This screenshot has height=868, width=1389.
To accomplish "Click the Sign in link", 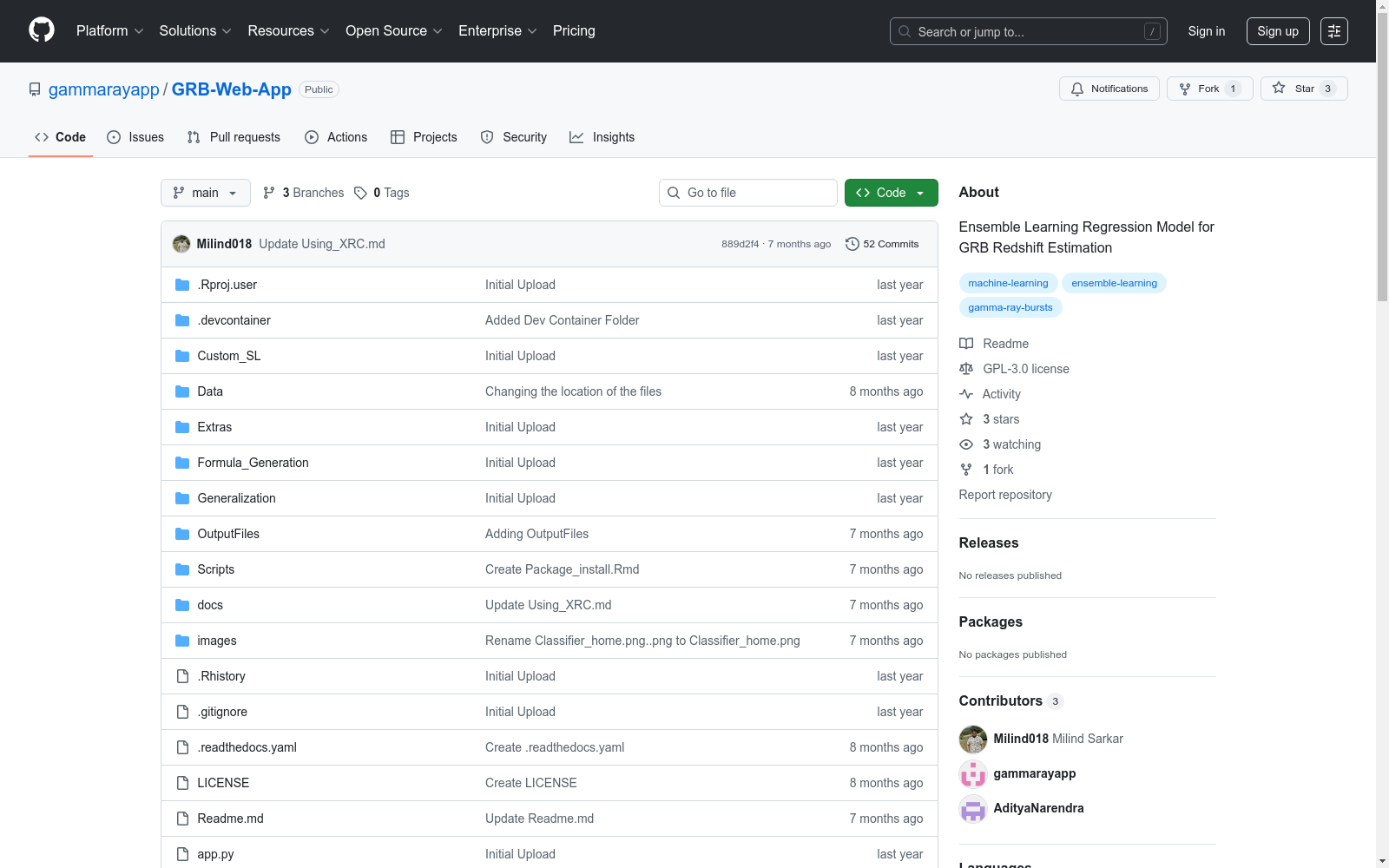I will click(x=1207, y=31).
